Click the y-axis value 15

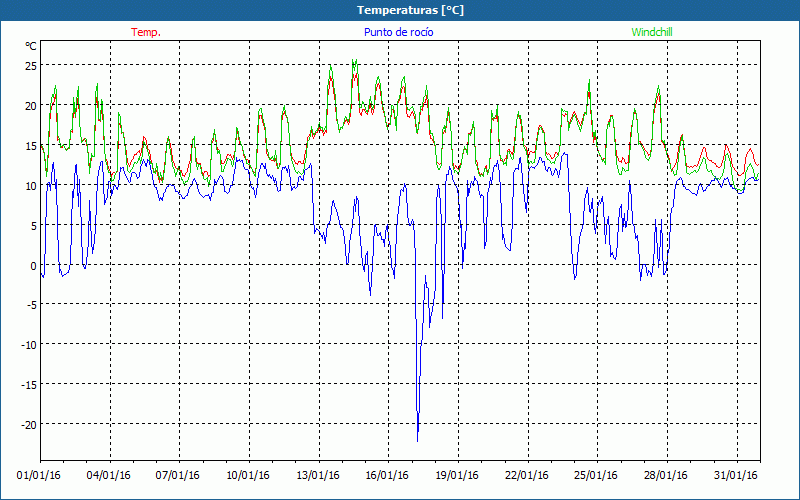(31, 145)
